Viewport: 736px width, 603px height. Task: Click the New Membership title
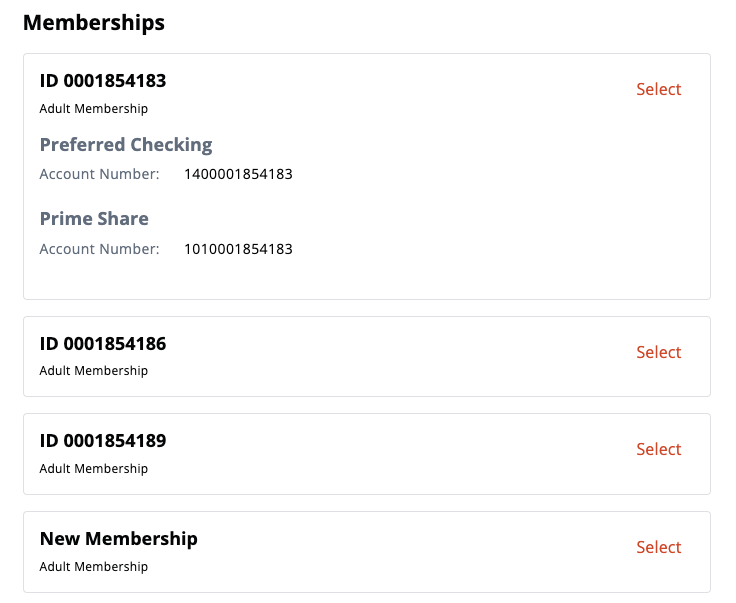pos(119,539)
